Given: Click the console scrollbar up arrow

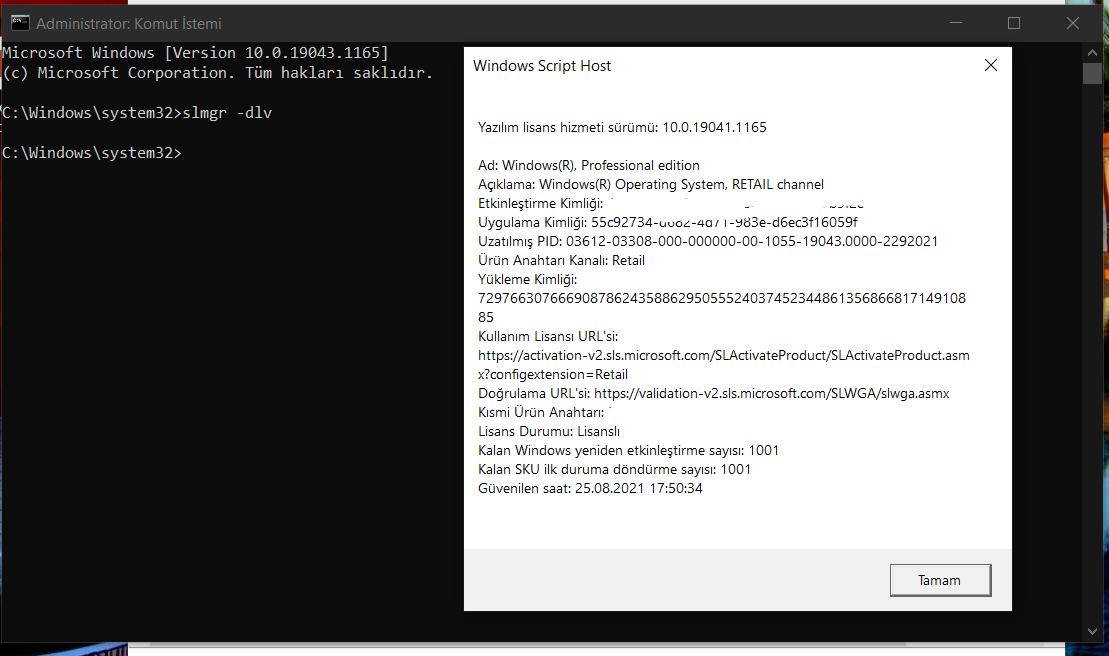Looking at the screenshot, I should [x=1092, y=53].
